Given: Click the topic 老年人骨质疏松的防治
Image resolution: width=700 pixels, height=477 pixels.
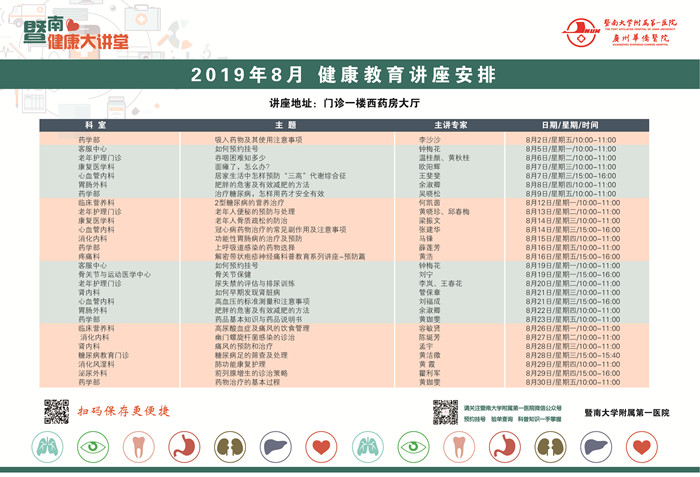Looking at the screenshot, I should (251, 221).
